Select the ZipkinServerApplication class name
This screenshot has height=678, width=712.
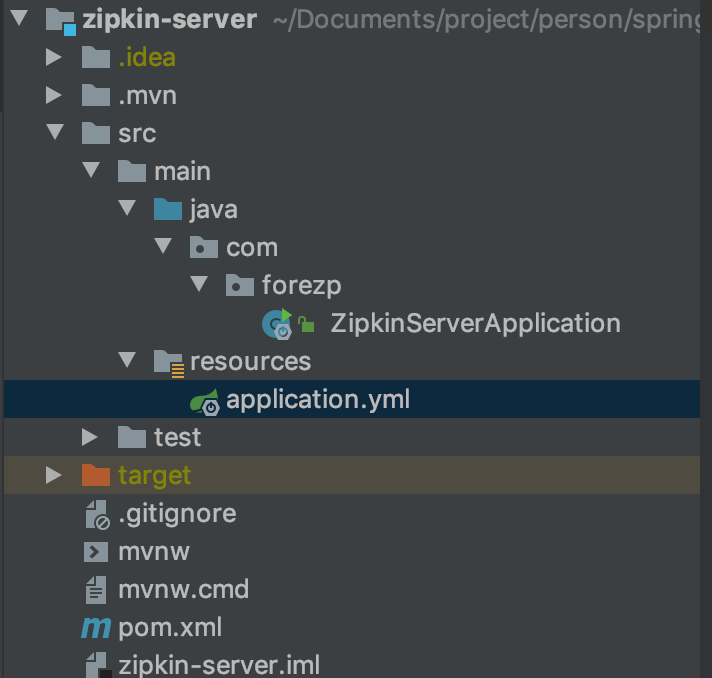475,323
